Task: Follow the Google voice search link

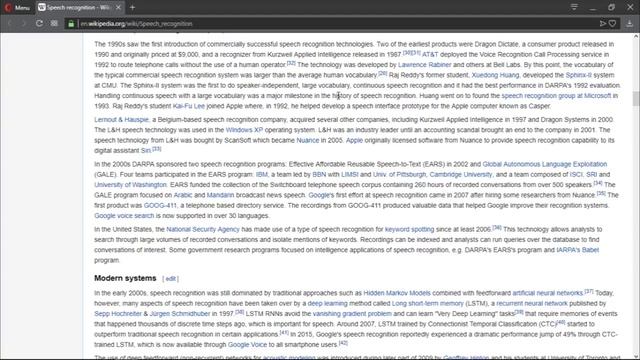Action: (x=124, y=216)
